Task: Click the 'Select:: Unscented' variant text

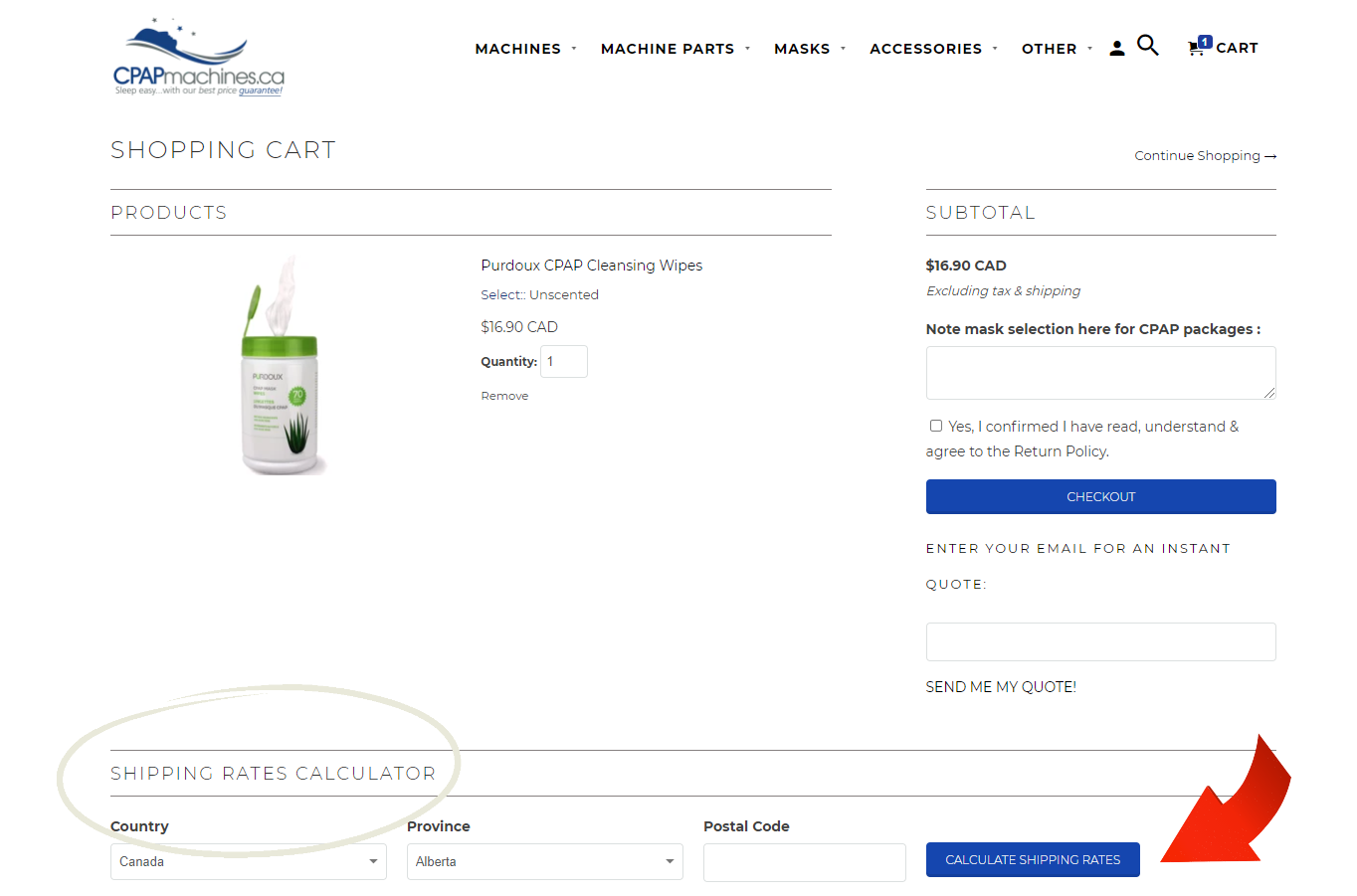Action: tap(539, 295)
